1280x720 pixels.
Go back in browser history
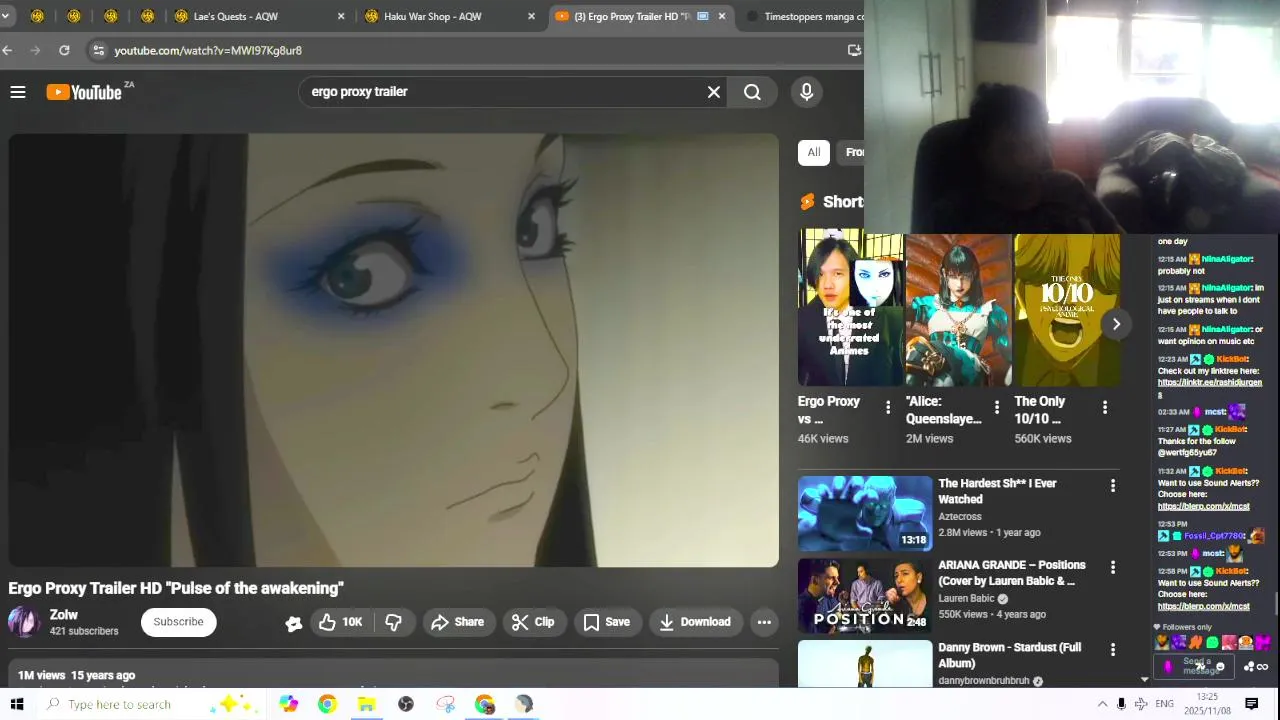click(x=8, y=50)
